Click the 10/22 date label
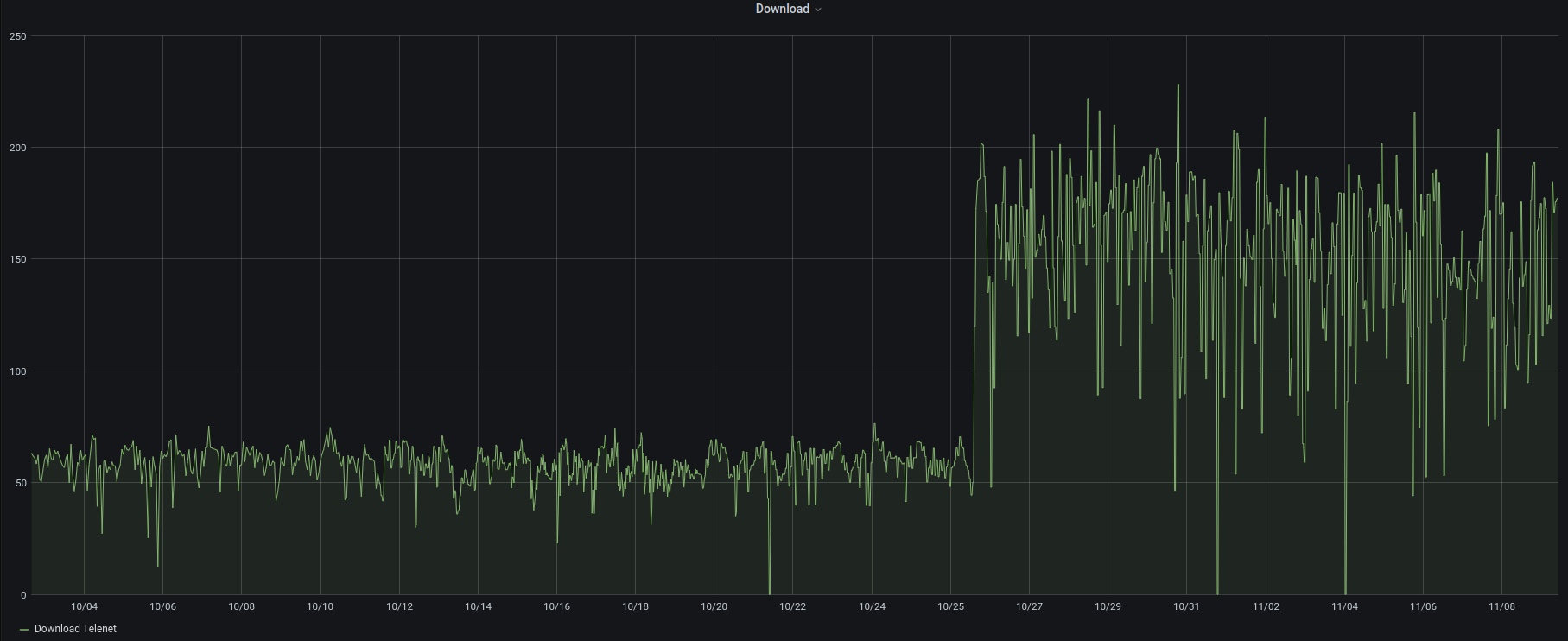 coord(792,606)
